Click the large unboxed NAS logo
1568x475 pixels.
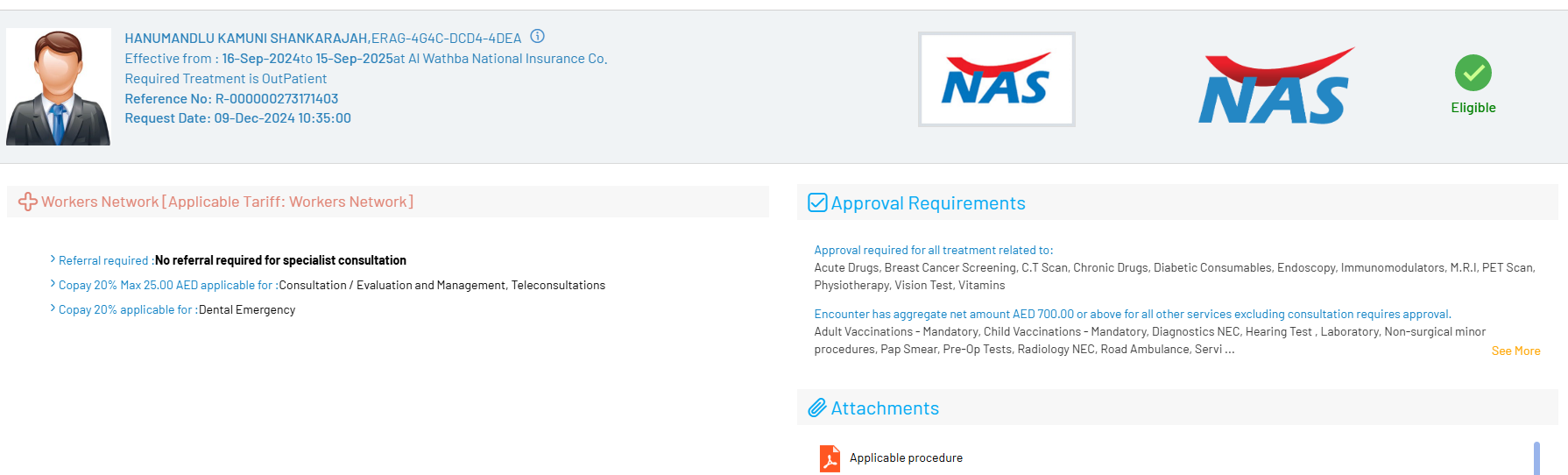point(1276,86)
